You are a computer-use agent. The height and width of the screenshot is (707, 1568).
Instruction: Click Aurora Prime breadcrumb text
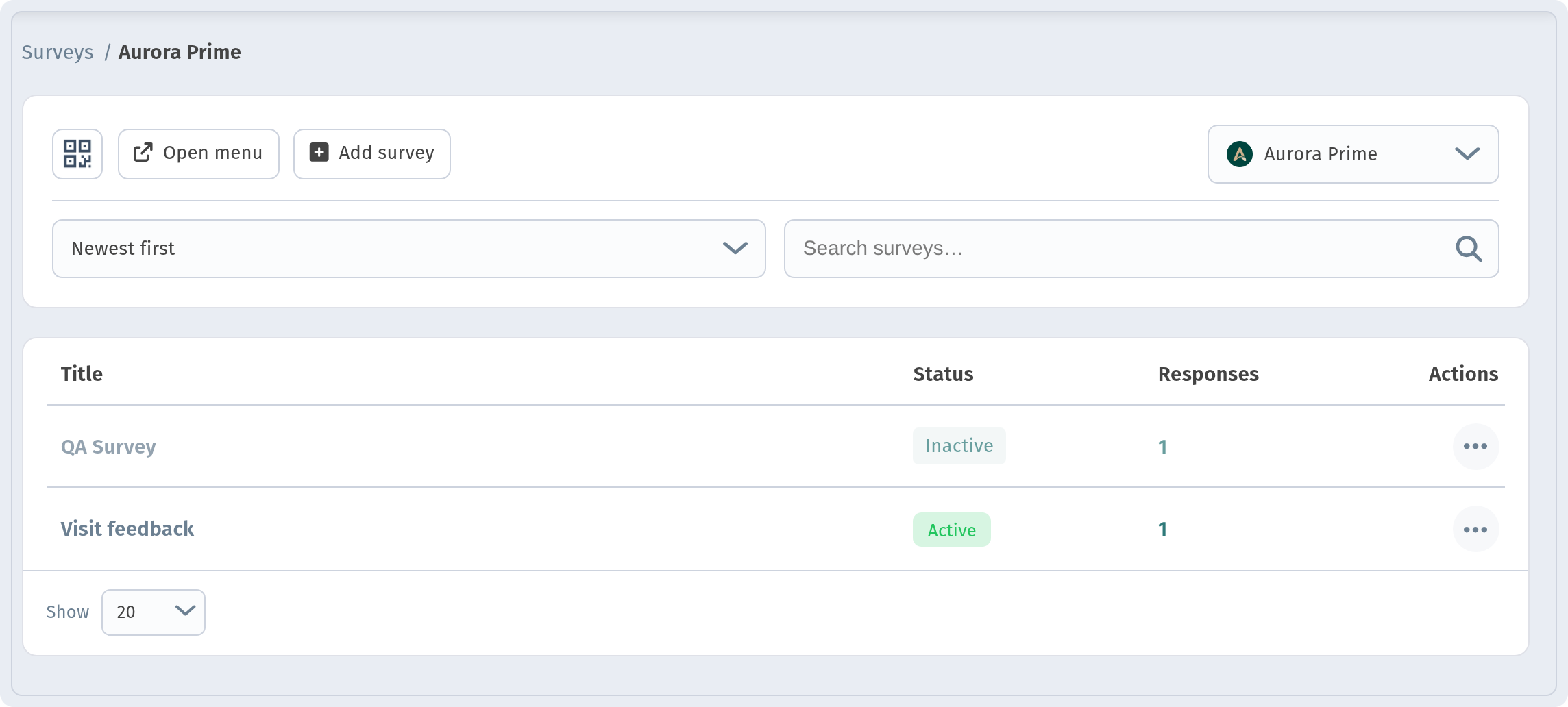tap(180, 52)
